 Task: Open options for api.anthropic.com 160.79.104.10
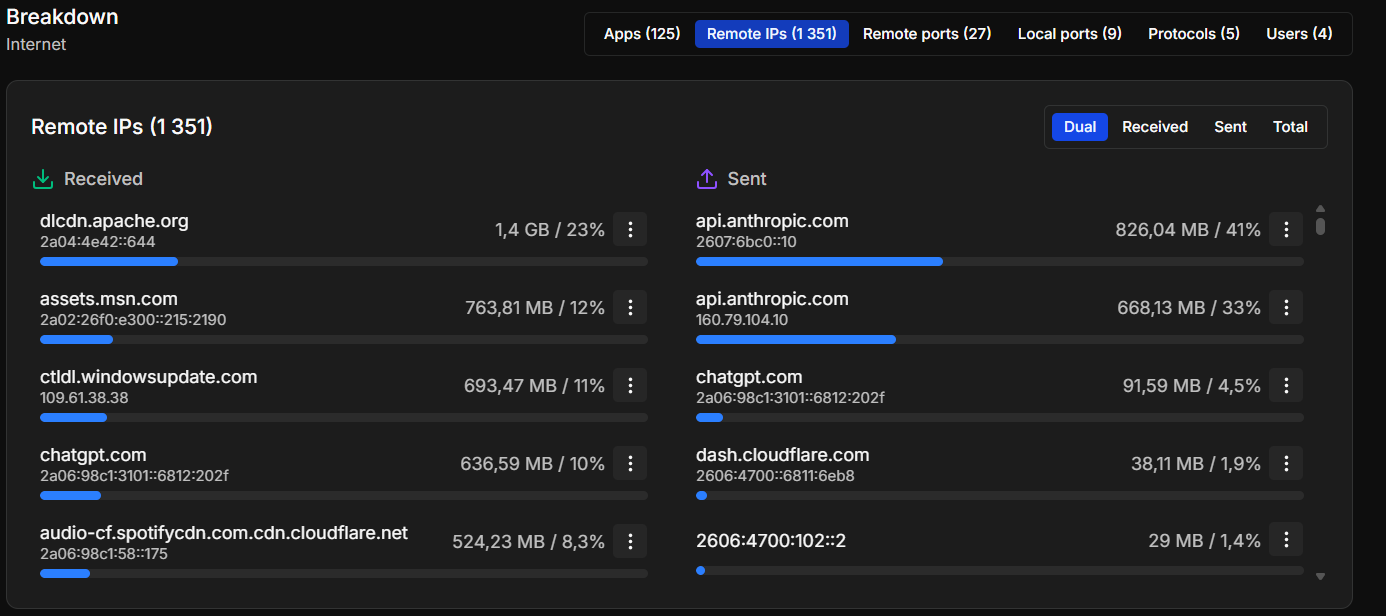pos(1286,308)
